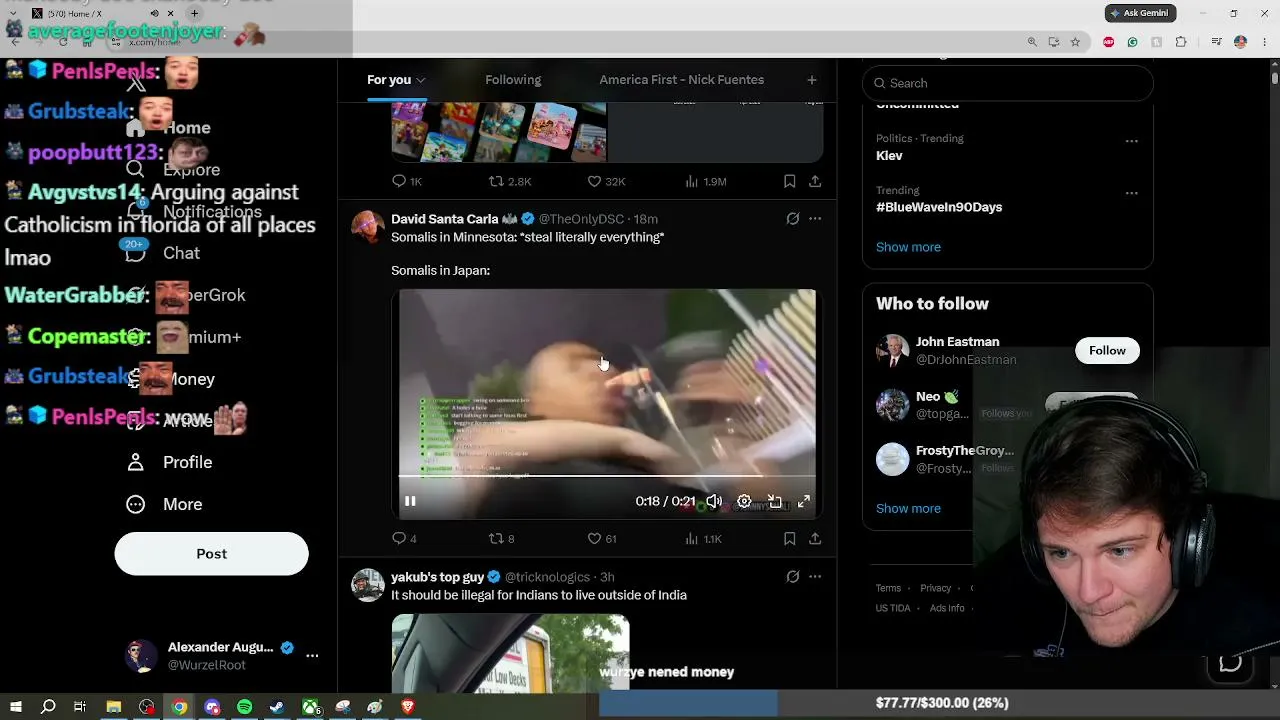Bookmark this page with the star icon

point(1075,42)
